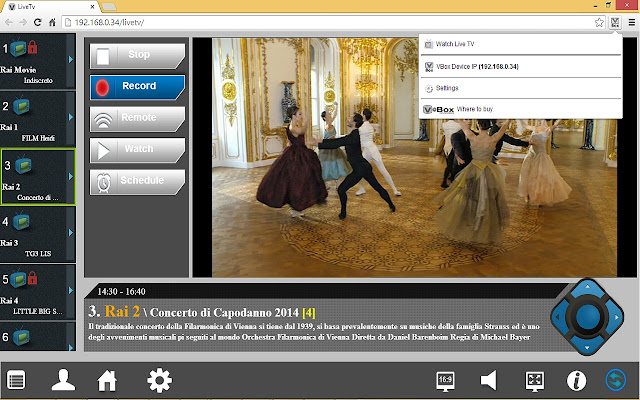
Task: Click the FILM Heidi program text
Action: coord(38,138)
